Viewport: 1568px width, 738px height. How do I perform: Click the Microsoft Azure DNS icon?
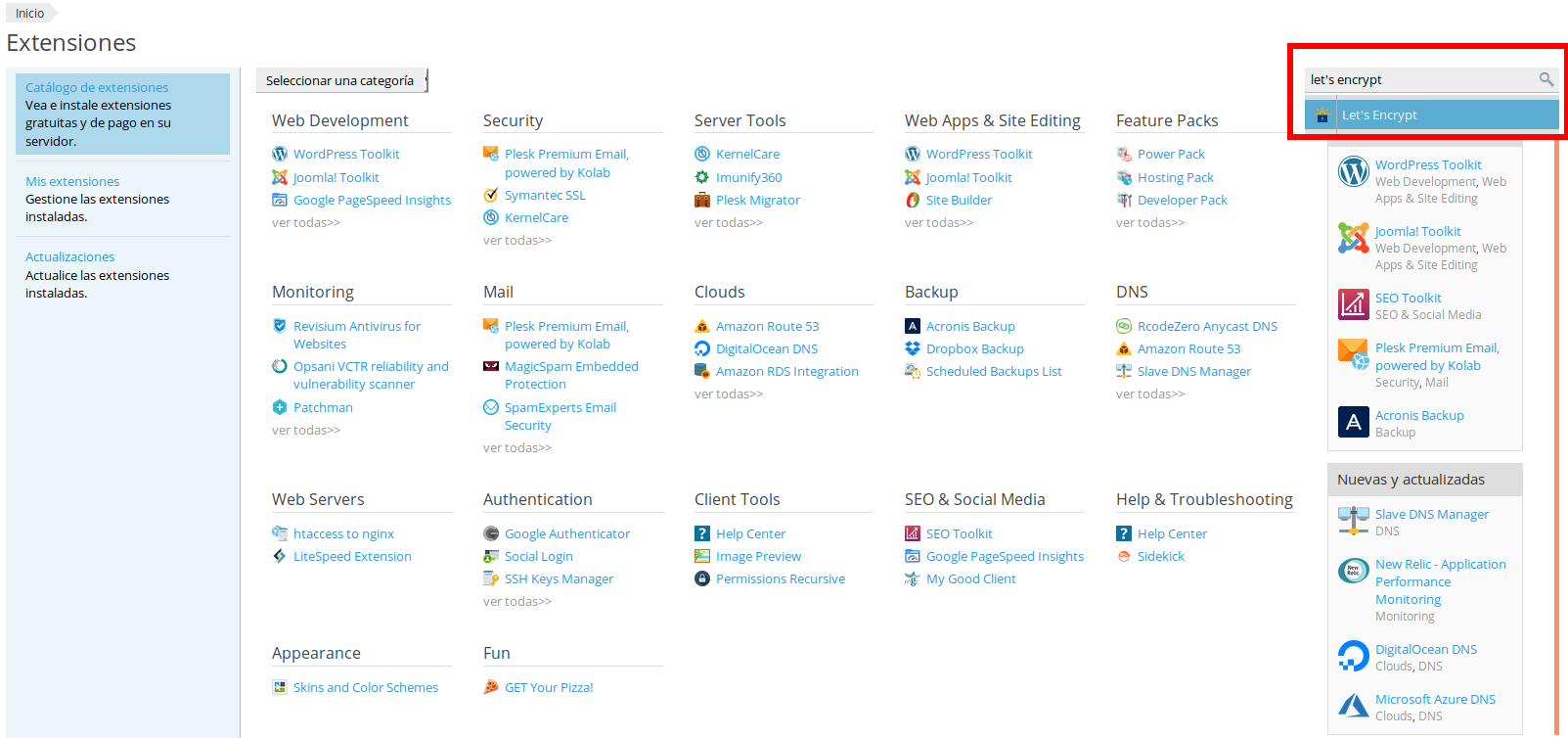pyautogui.click(x=1354, y=706)
